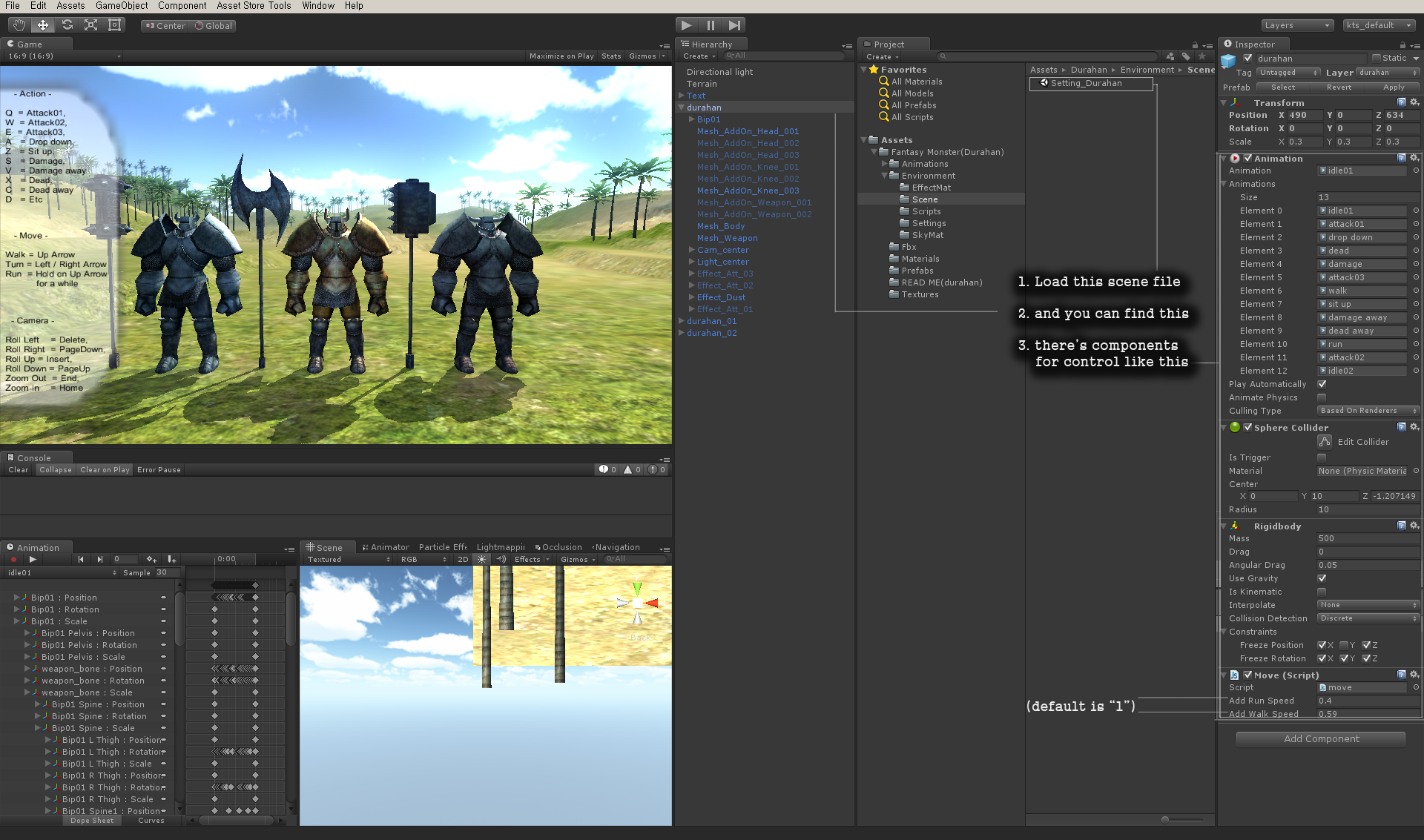This screenshot has height=840, width=1424.
Task: Switch to Curves view
Action: point(151,821)
